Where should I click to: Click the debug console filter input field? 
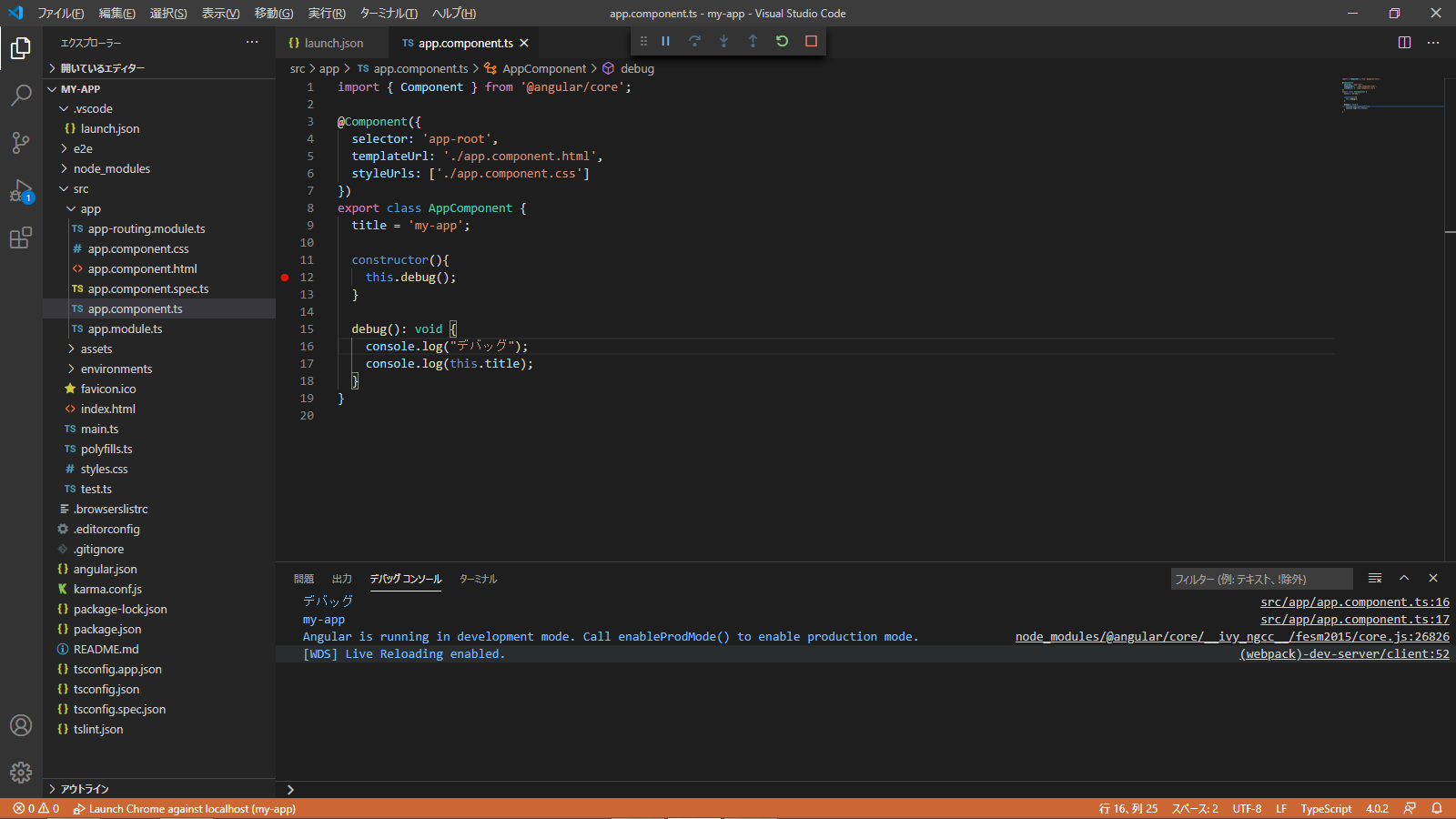pyautogui.click(x=1260, y=580)
